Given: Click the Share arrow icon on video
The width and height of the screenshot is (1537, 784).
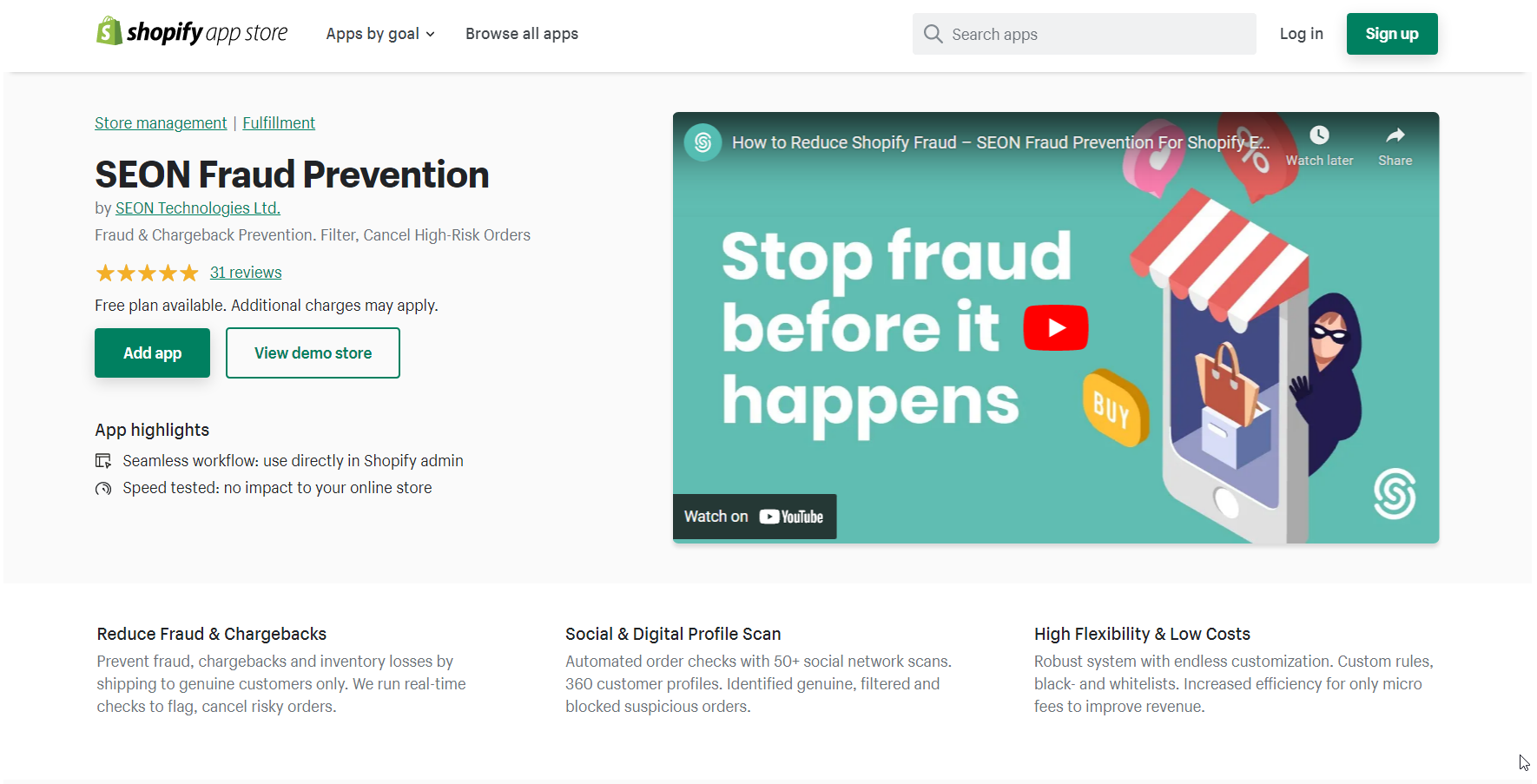Looking at the screenshot, I should point(1395,135).
